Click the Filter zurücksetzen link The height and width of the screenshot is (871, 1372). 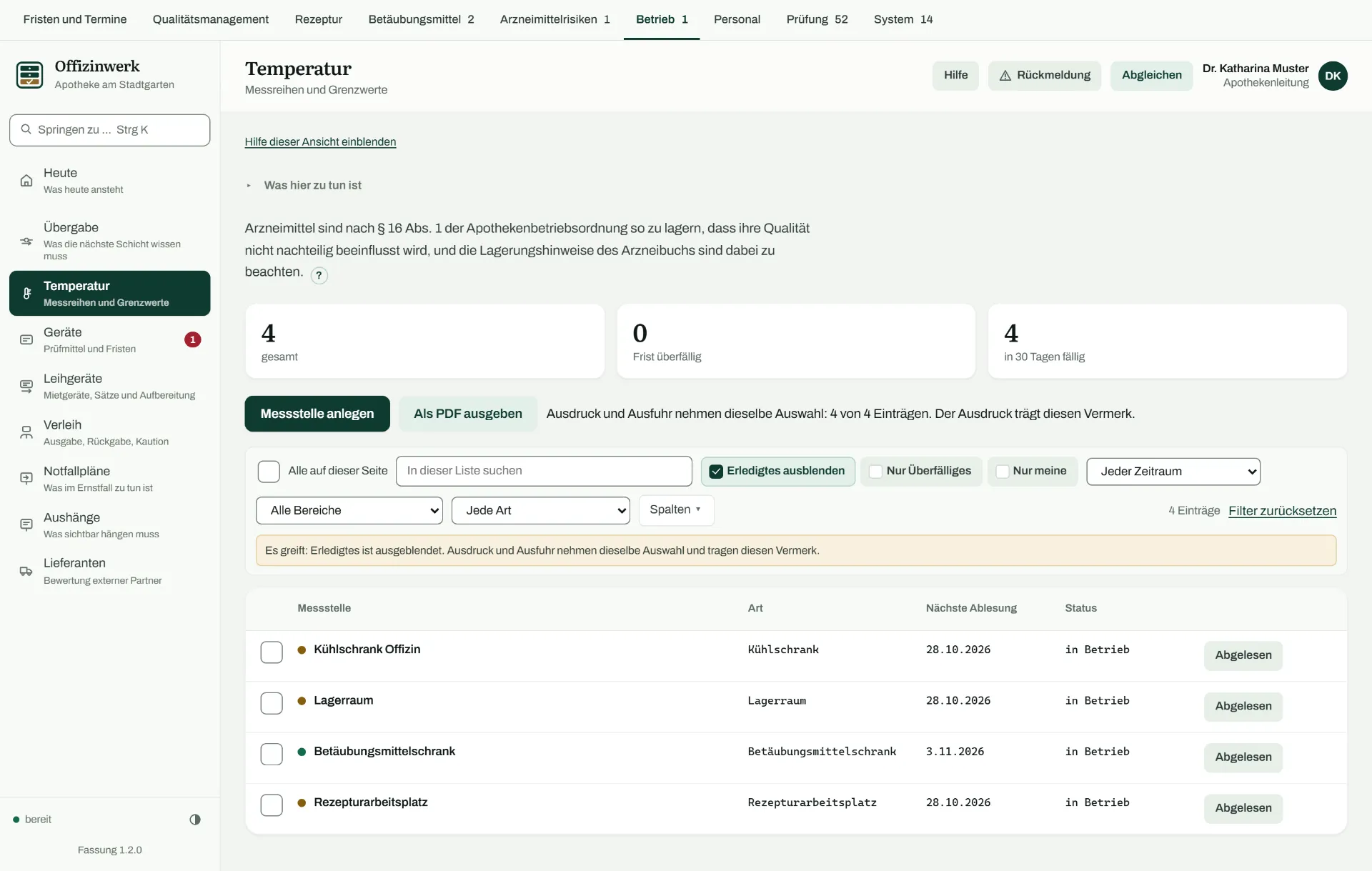tap(1282, 511)
